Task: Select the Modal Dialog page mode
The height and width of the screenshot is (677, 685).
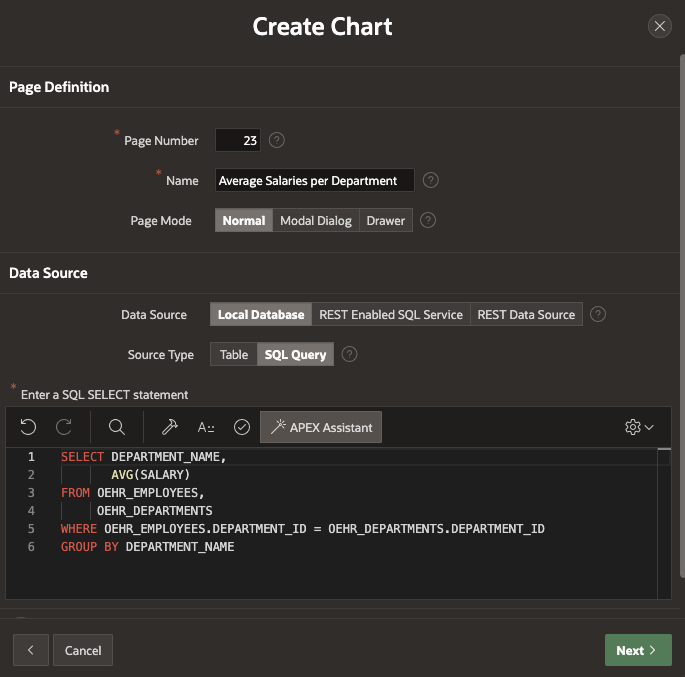Action: pos(316,220)
